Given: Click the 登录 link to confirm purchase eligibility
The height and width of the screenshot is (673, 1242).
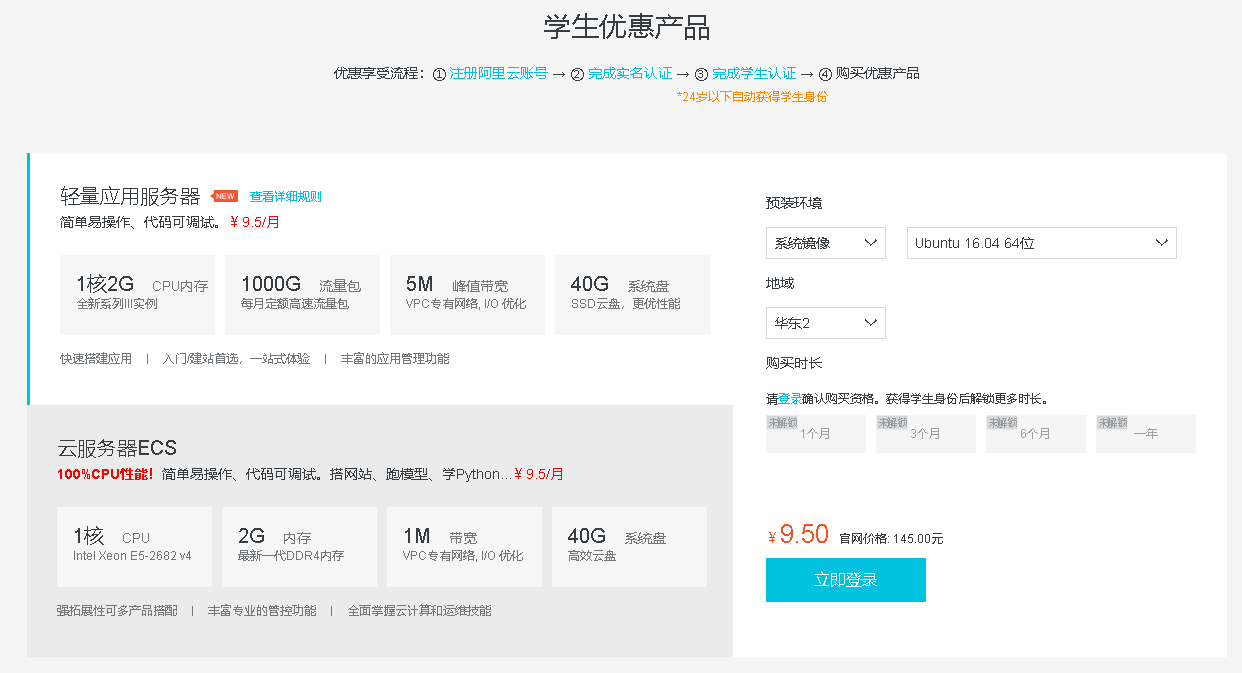Looking at the screenshot, I should point(790,397).
